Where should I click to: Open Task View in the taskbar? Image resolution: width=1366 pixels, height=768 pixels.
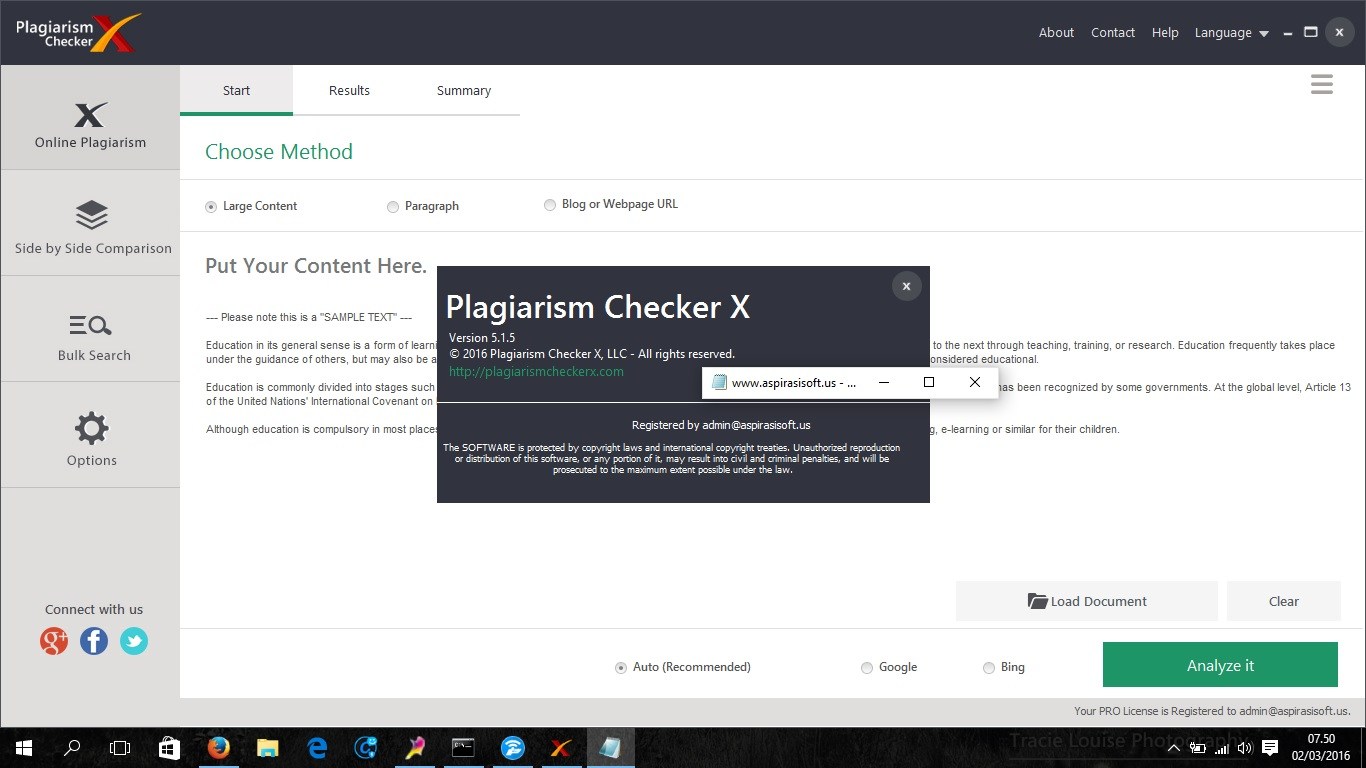120,748
